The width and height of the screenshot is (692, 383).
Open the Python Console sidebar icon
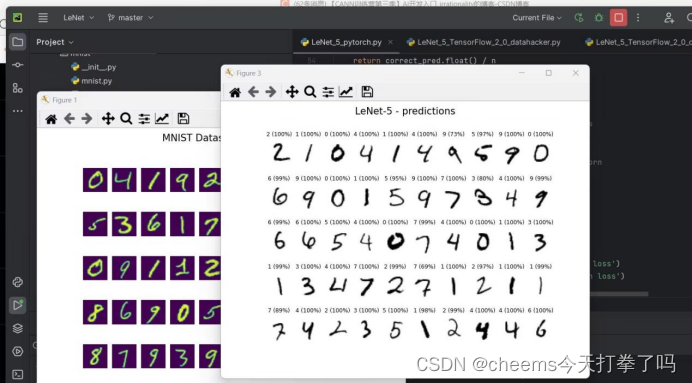coord(18,282)
